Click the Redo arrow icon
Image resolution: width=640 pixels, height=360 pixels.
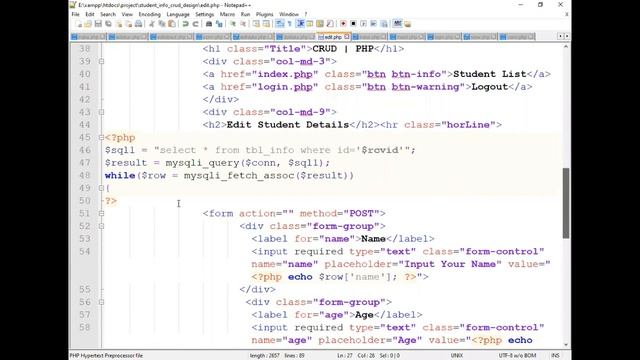pos(196,24)
